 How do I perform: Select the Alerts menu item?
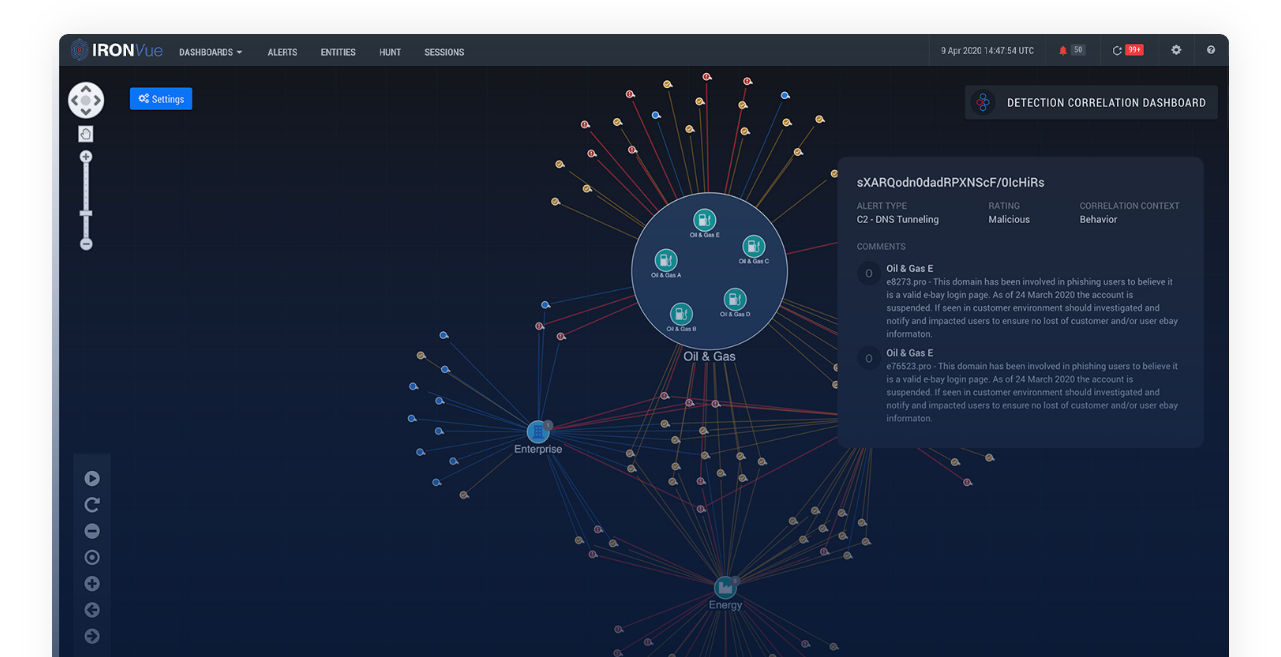coord(282,52)
